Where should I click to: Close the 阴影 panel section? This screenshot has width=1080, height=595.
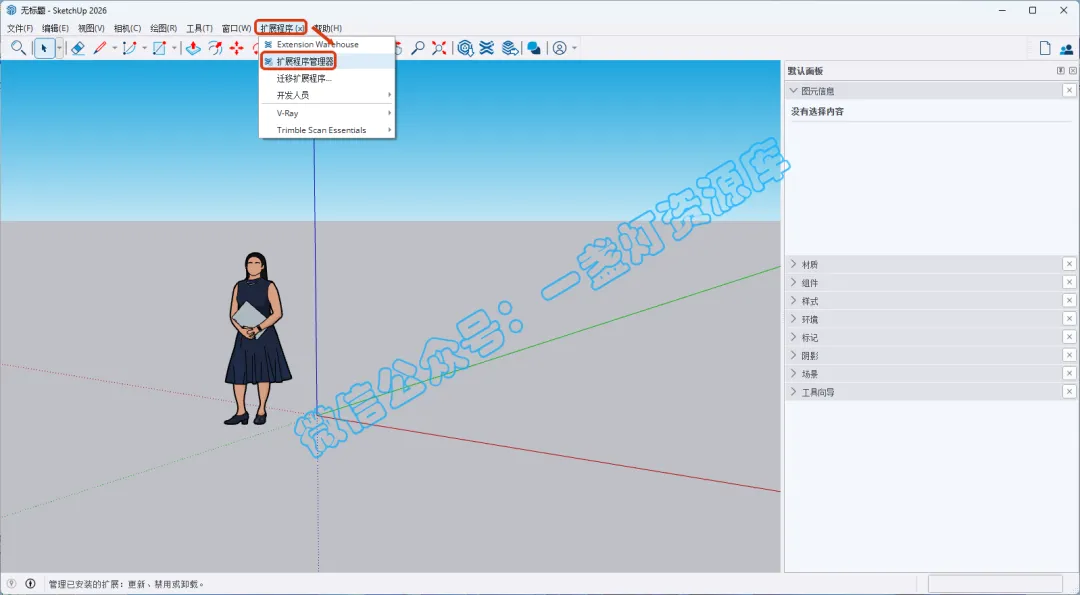point(1069,355)
